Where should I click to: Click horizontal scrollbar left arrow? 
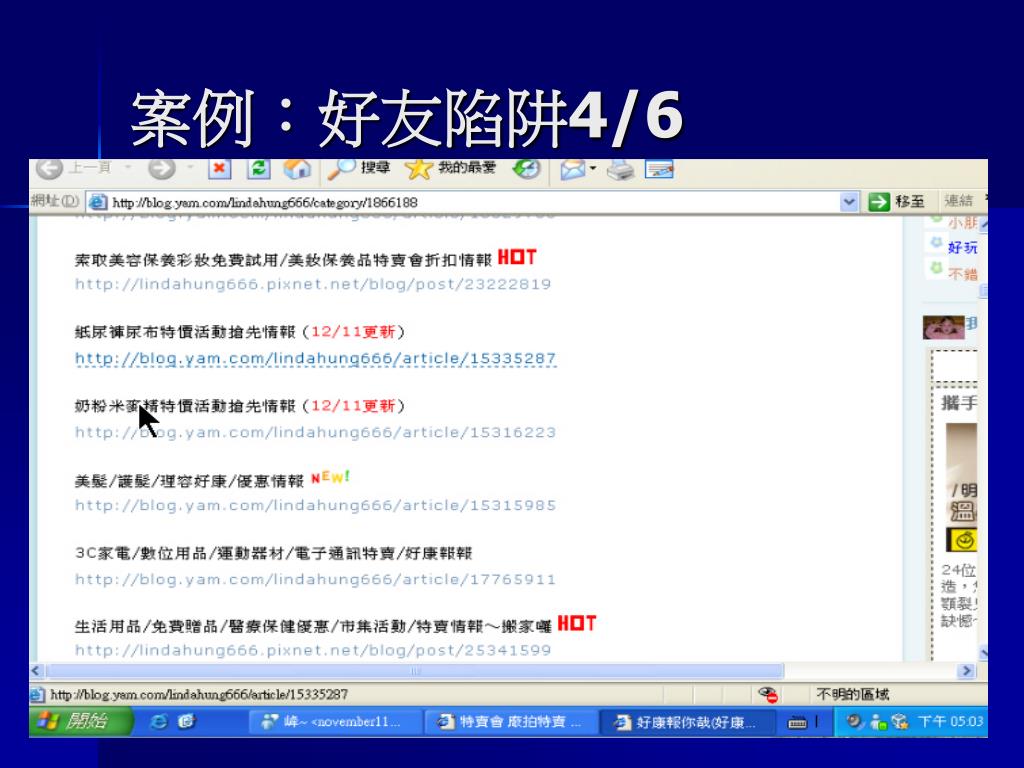click(37, 671)
